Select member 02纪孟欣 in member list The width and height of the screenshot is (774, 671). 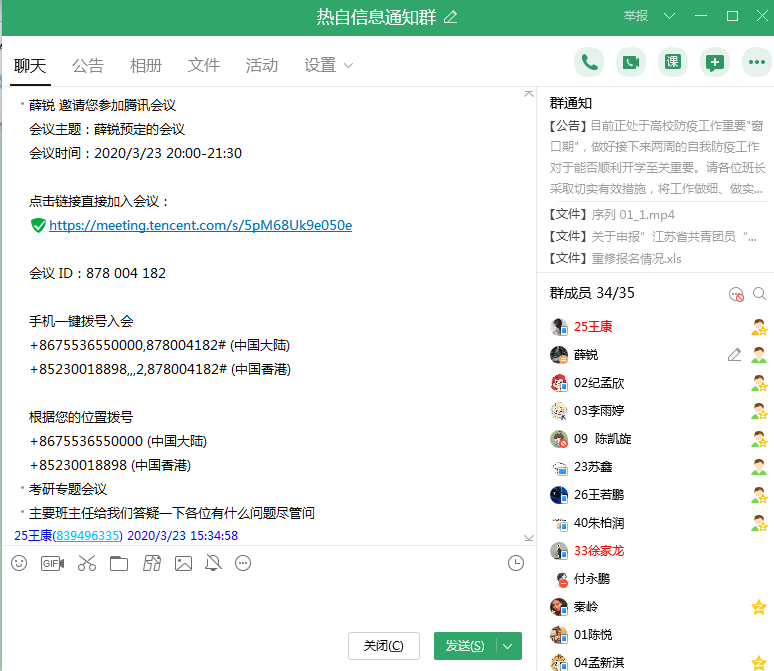pyautogui.click(x=599, y=383)
